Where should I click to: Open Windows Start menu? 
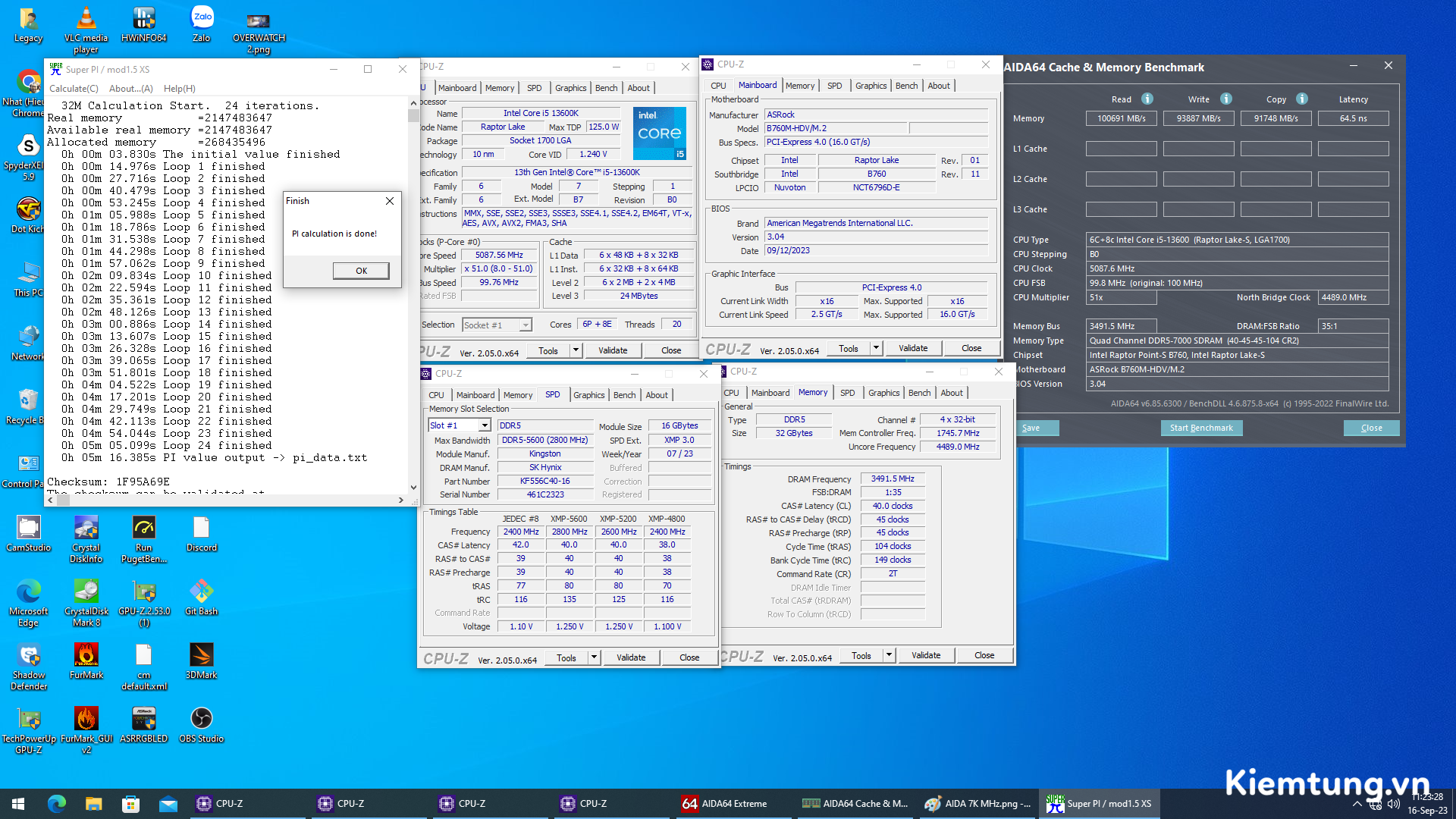(18, 804)
